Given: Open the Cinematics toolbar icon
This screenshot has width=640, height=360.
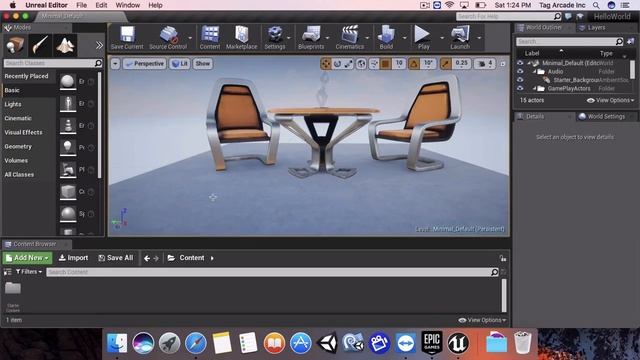Looking at the screenshot, I should point(350,38).
